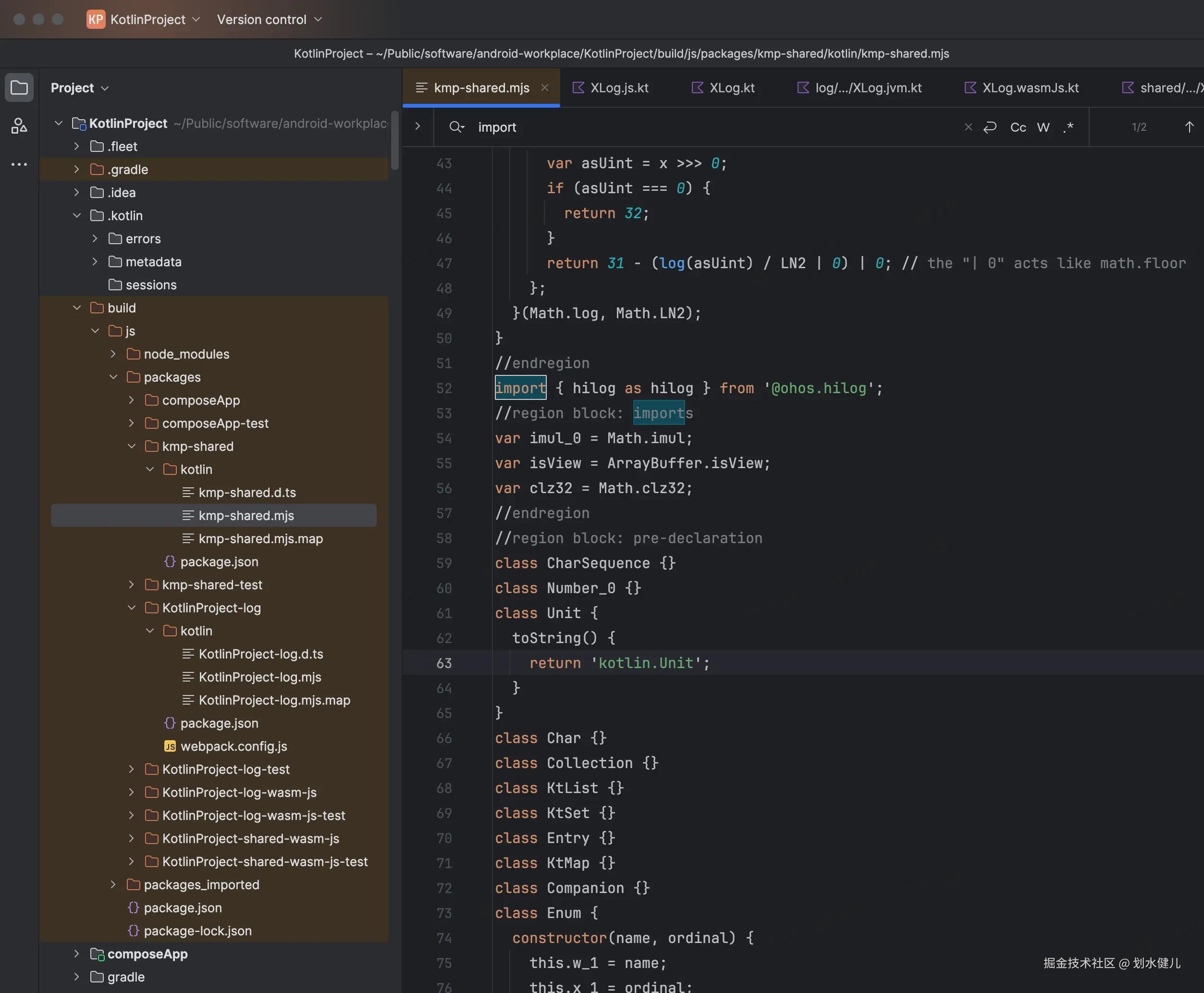
Task: Expand the packages_imported folder
Action: (x=113, y=885)
